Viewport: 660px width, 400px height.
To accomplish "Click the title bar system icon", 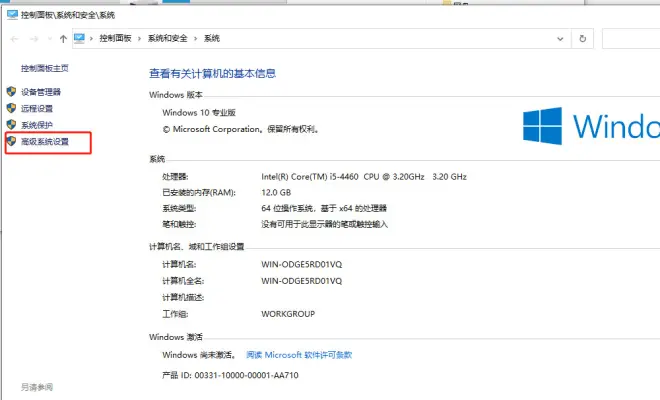I will click(13, 15).
